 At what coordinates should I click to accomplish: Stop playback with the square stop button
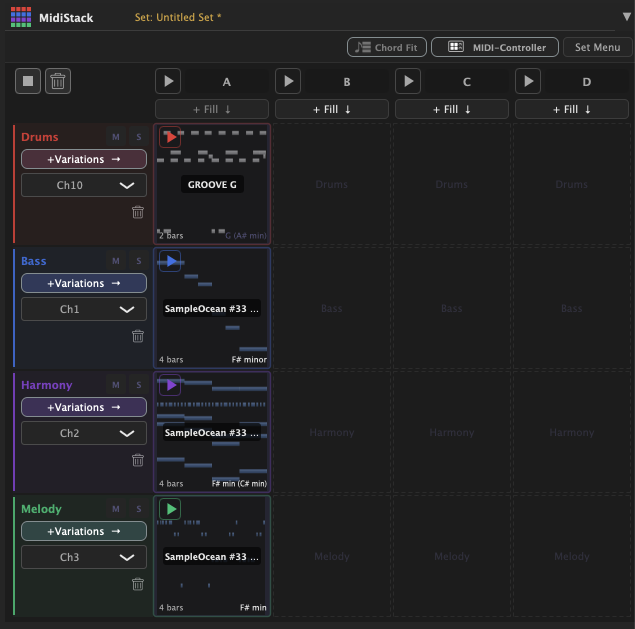(28, 81)
